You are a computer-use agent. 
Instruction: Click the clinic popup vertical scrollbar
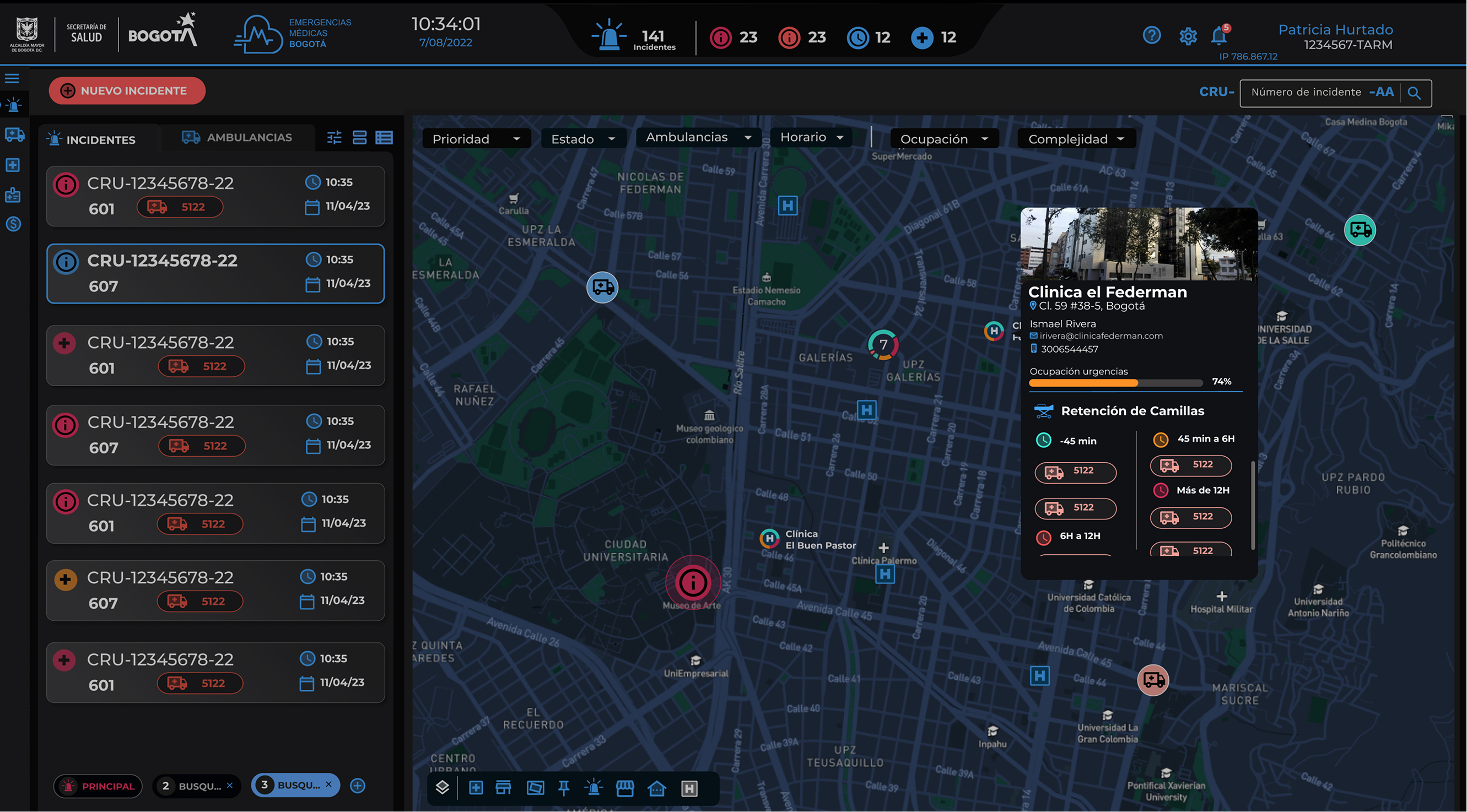(x=1253, y=506)
